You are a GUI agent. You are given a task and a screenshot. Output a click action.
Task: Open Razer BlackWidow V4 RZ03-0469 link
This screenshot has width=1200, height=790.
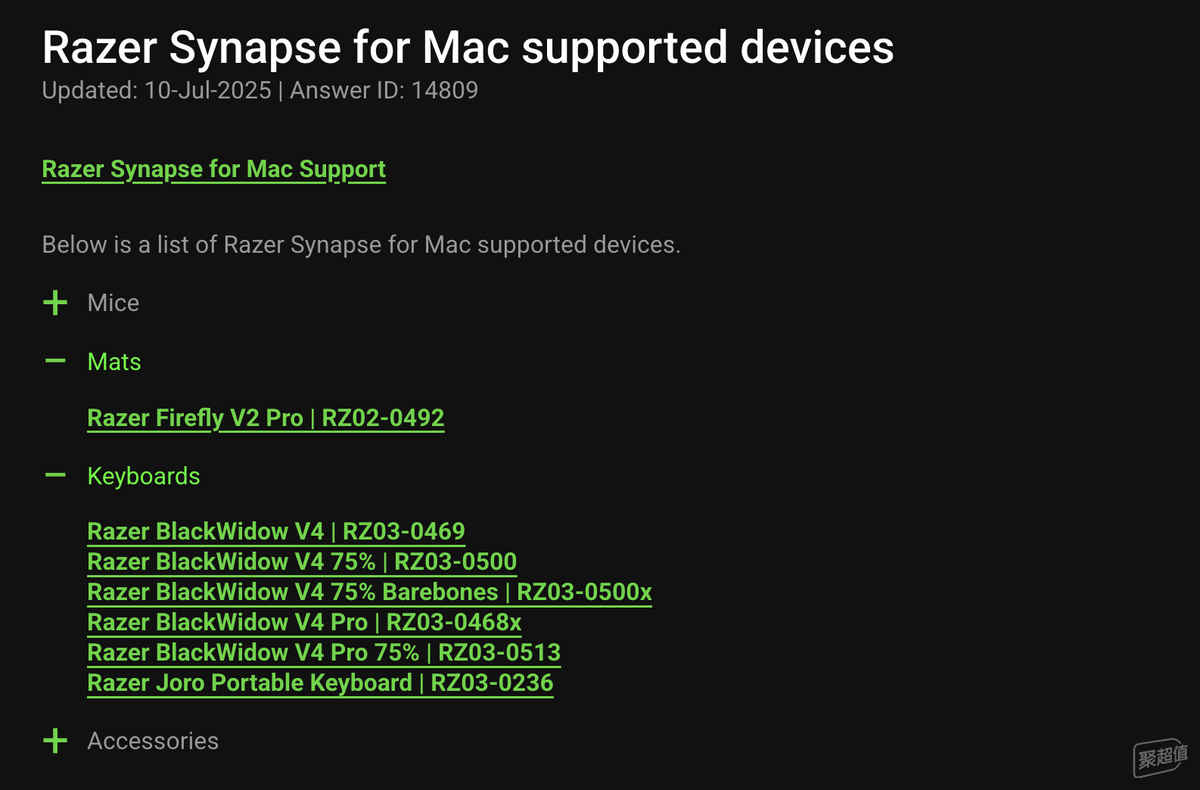pyautogui.click(x=276, y=531)
